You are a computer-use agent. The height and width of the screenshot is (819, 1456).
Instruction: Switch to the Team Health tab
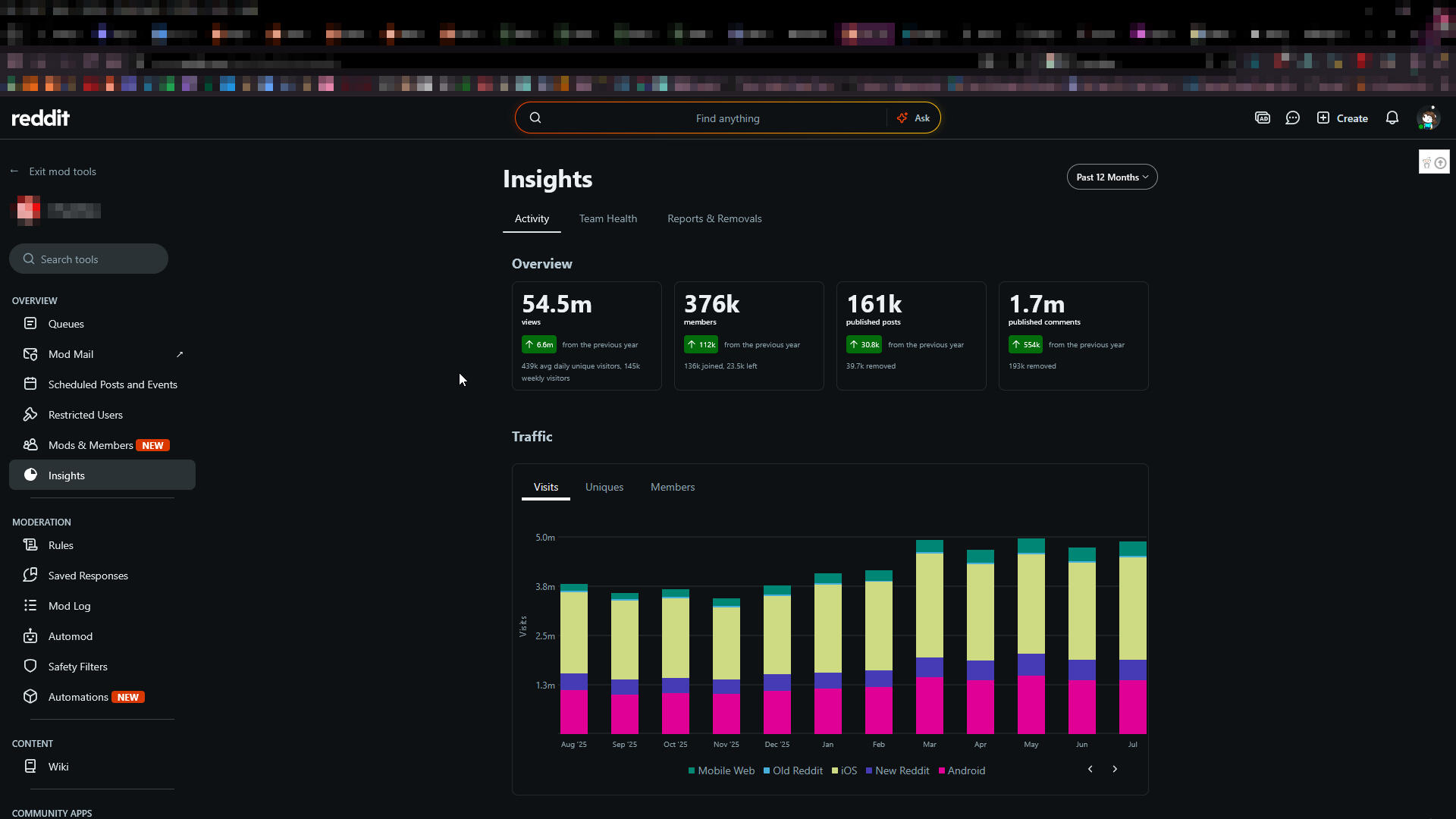(608, 219)
